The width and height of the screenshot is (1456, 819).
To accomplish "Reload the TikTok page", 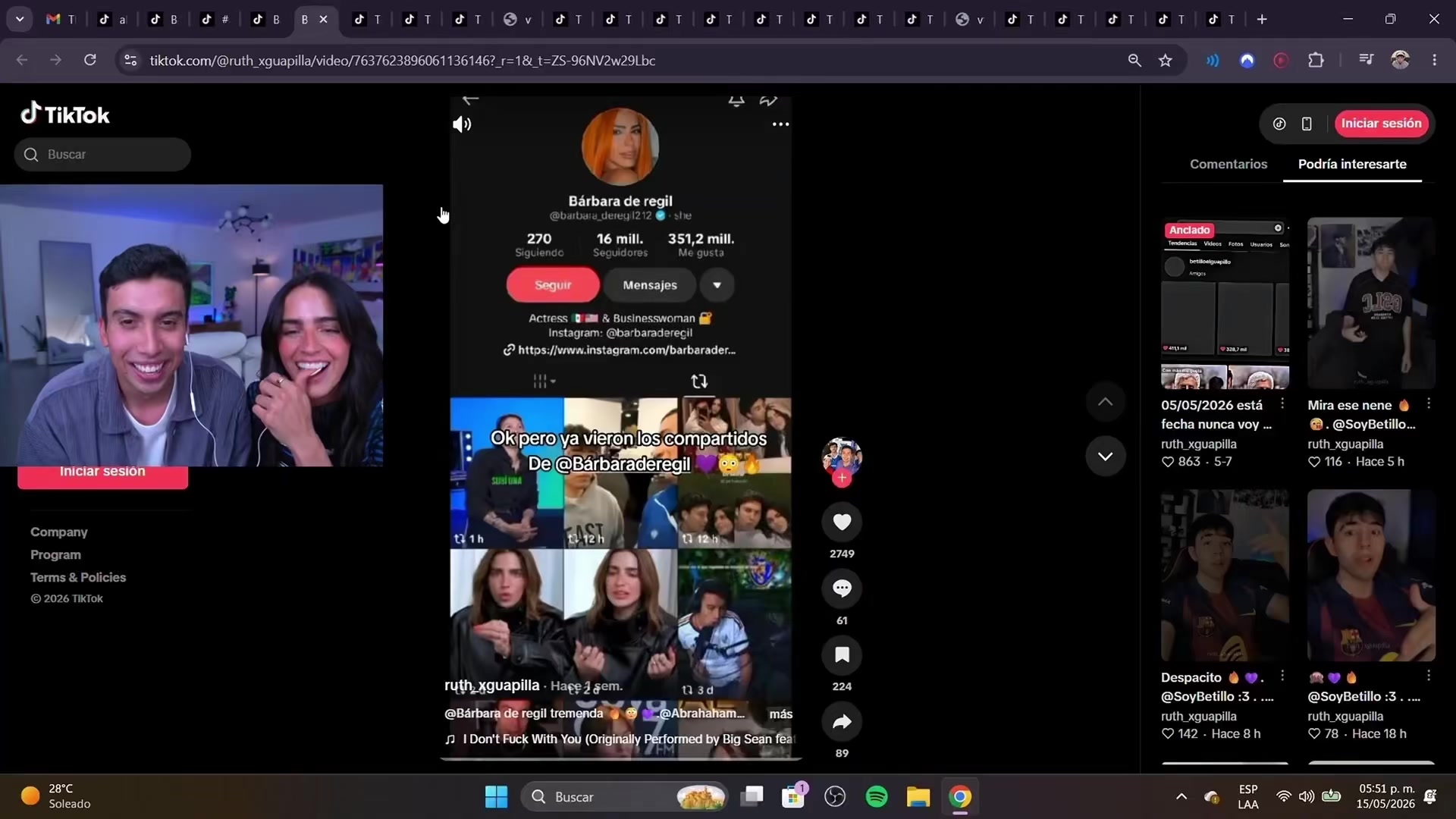I will (x=90, y=60).
